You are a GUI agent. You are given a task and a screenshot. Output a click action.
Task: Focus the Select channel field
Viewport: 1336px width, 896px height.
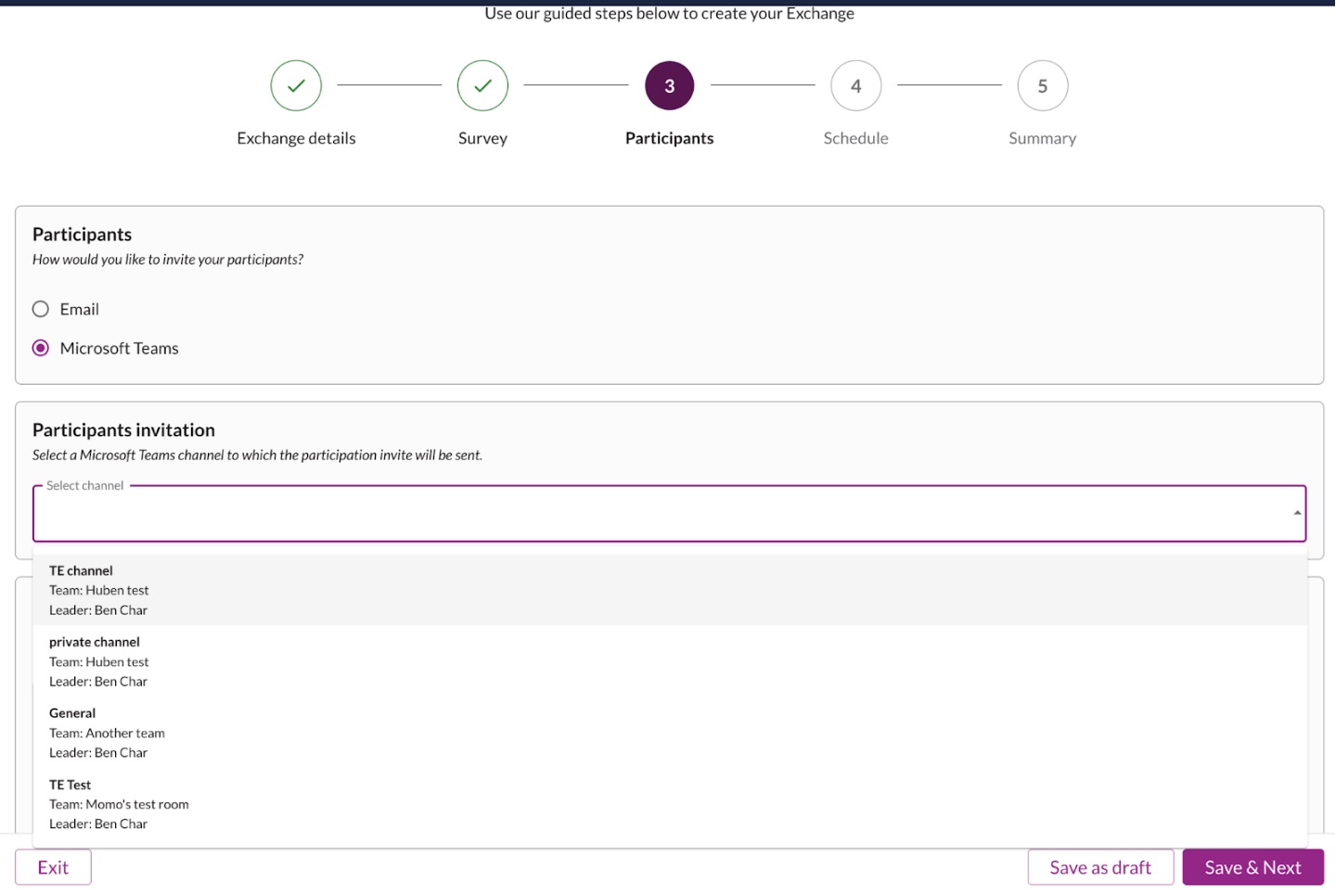[x=669, y=513]
